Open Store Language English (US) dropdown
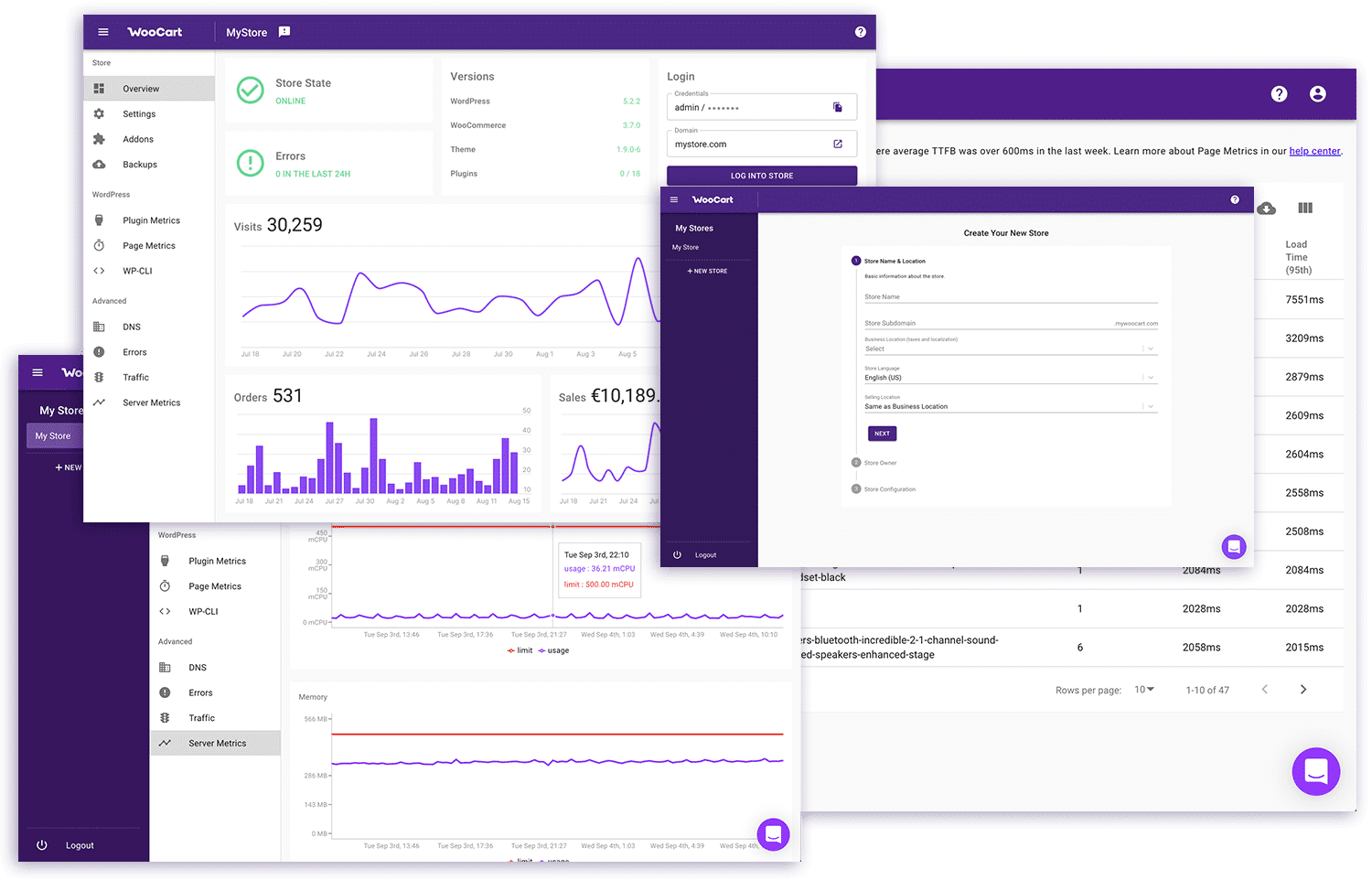This screenshot has width=1372, height=880. pyautogui.click(x=1011, y=377)
